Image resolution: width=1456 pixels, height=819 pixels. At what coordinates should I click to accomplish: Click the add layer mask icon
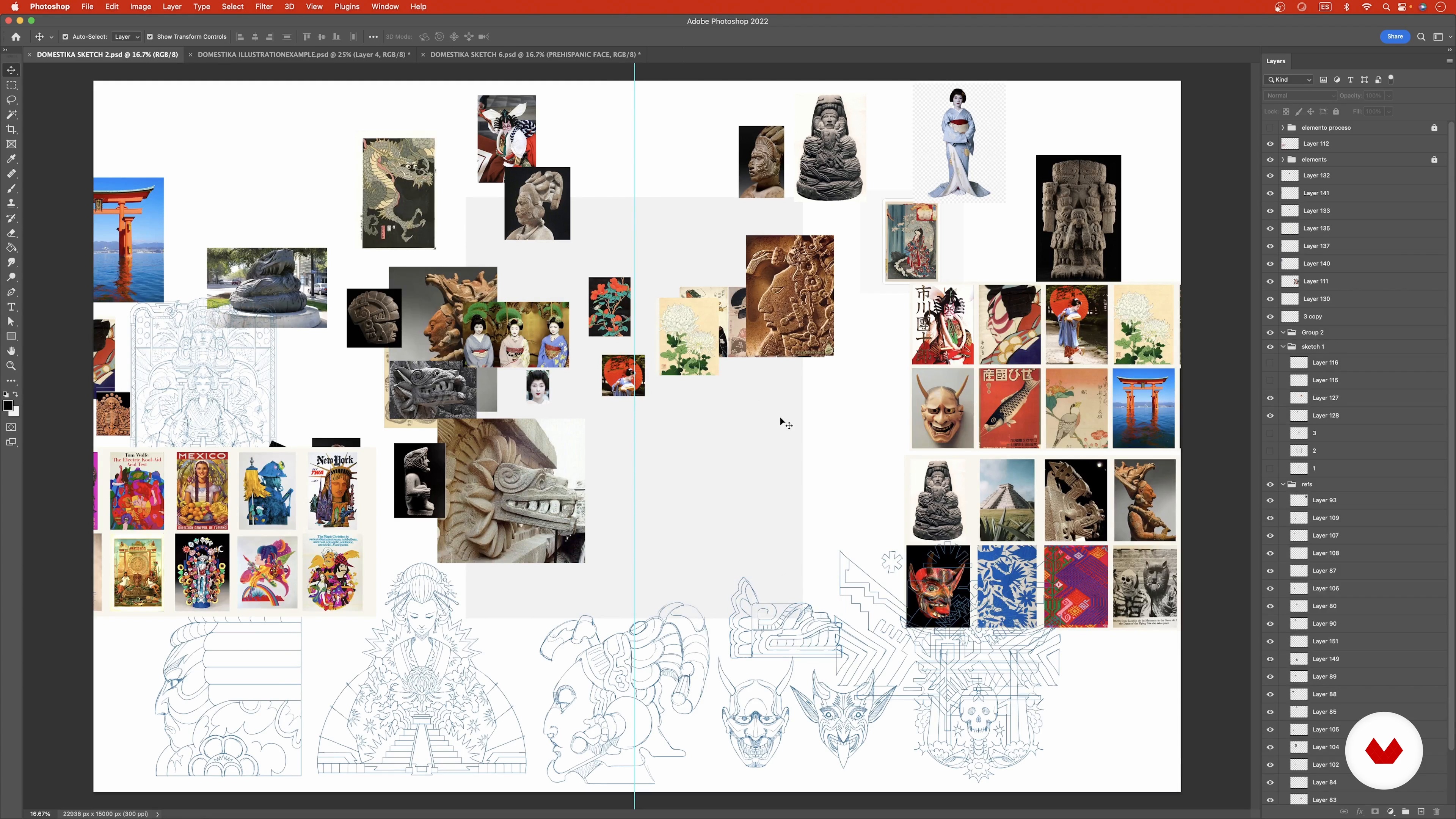coord(1375,812)
